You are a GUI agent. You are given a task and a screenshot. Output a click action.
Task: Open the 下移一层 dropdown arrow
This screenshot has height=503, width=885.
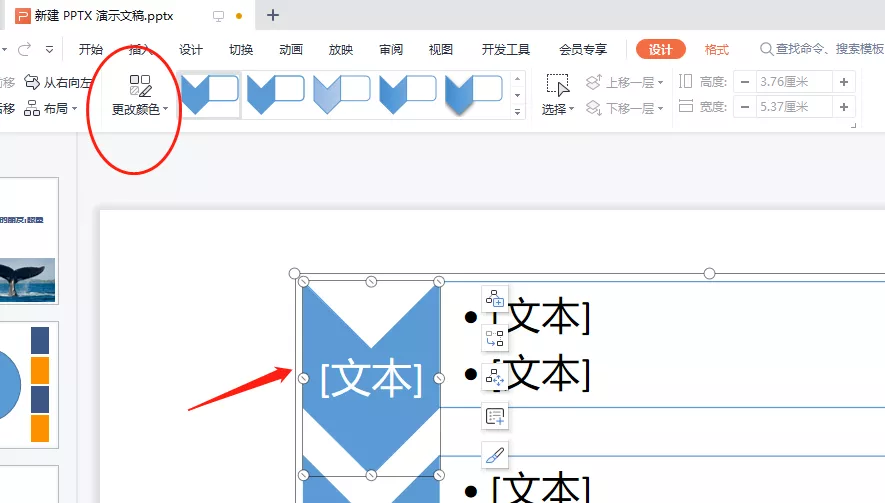tap(661, 108)
